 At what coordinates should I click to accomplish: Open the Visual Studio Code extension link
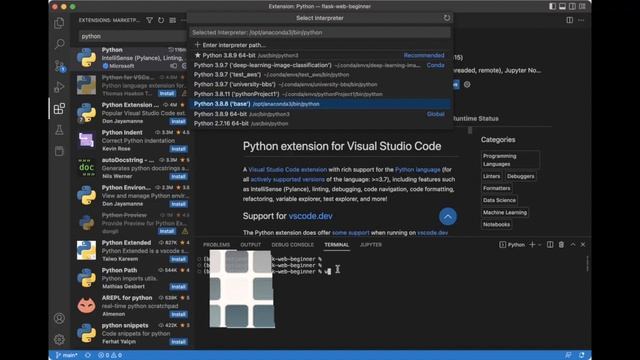click(x=287, y=169)
